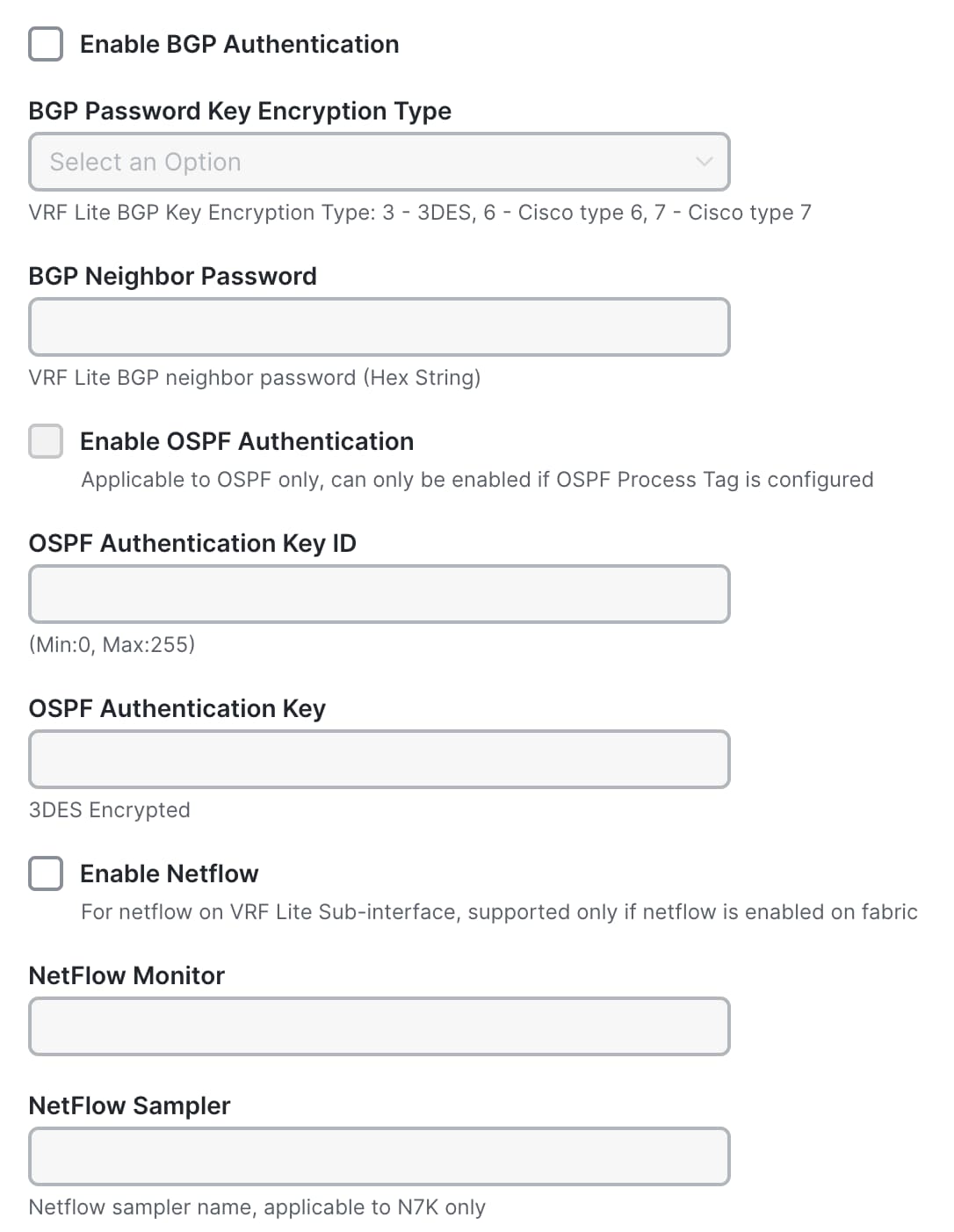Click the "3DES Encrypted" helper text

pyautogui.click(x=109, y=810)
